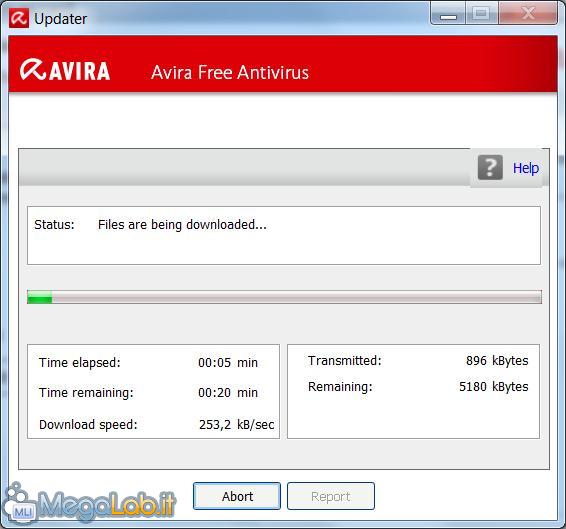The height and width of the screenshot is (529, 566).
Task: Click the green download progress bar
Action: point(284,297)
